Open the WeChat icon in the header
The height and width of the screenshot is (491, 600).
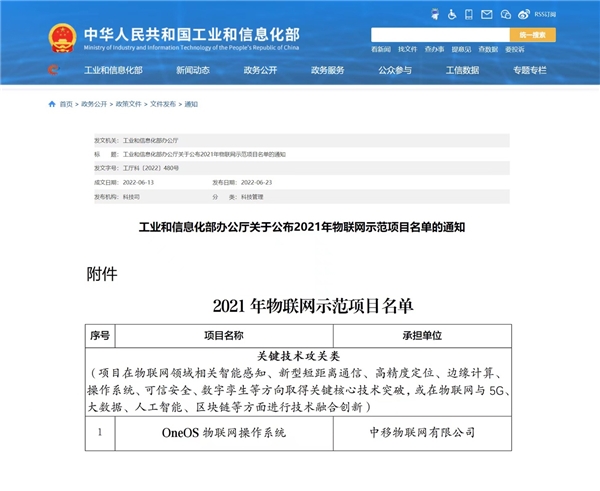click(505, 15)
